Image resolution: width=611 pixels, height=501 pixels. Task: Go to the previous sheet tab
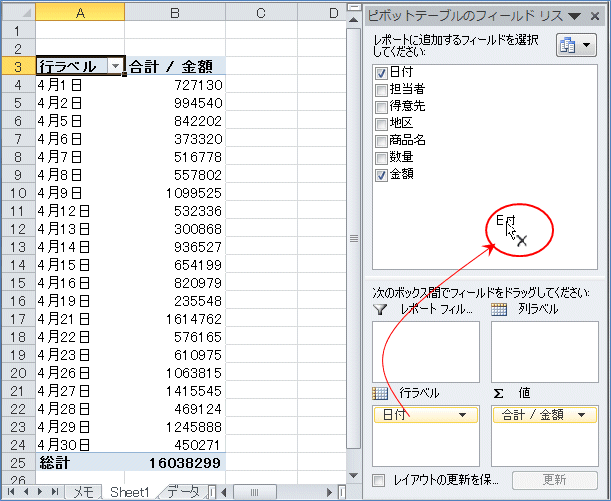(26, 492)
